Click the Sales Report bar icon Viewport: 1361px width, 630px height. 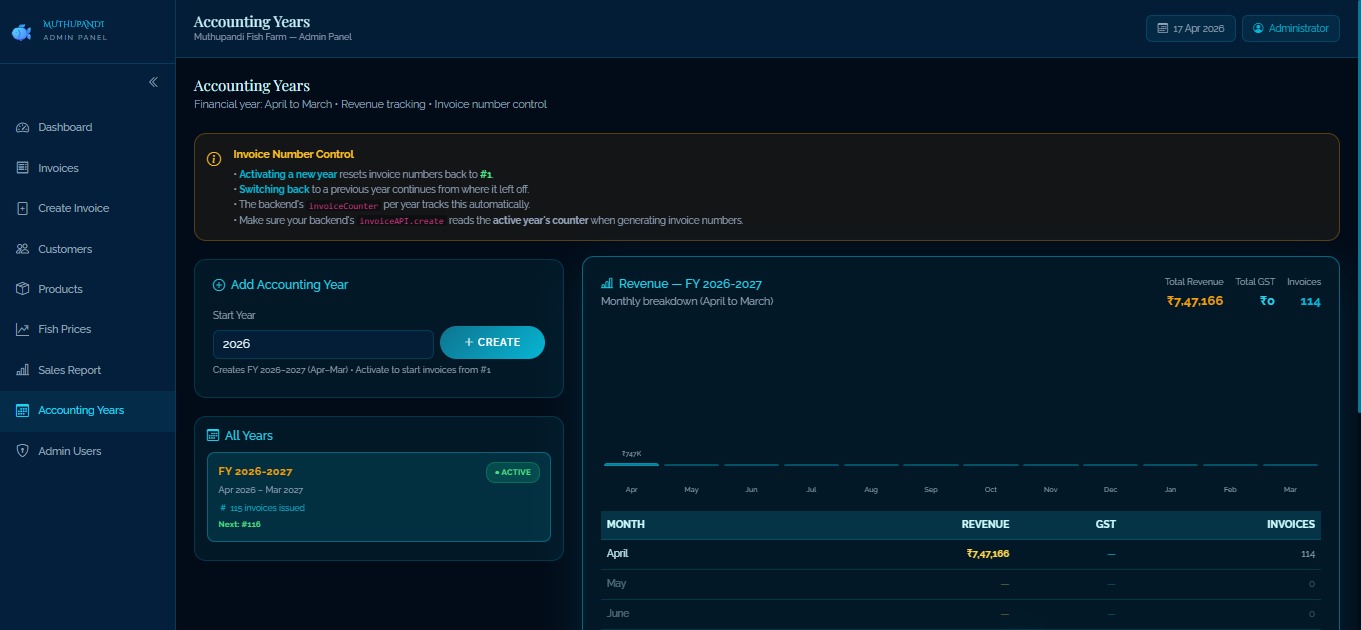23,370
